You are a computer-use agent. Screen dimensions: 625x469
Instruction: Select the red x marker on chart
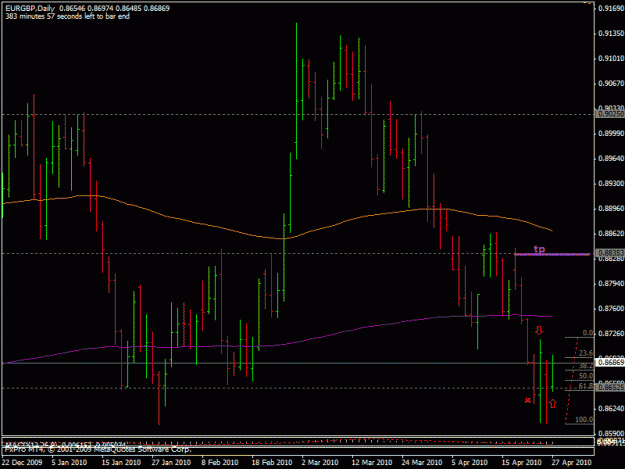pos(528,400)
